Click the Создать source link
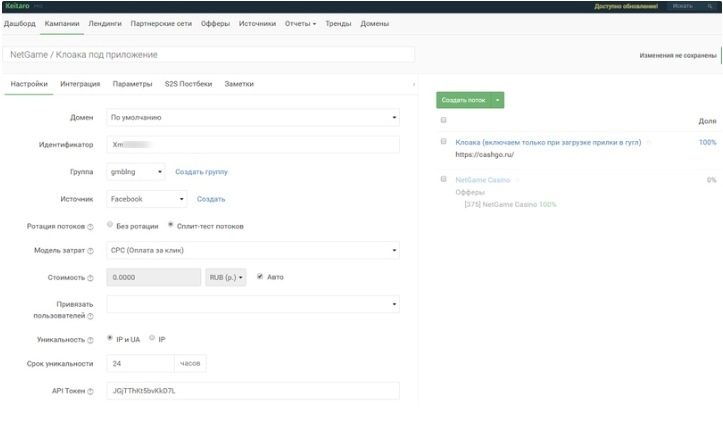 [x=211, y=199]
